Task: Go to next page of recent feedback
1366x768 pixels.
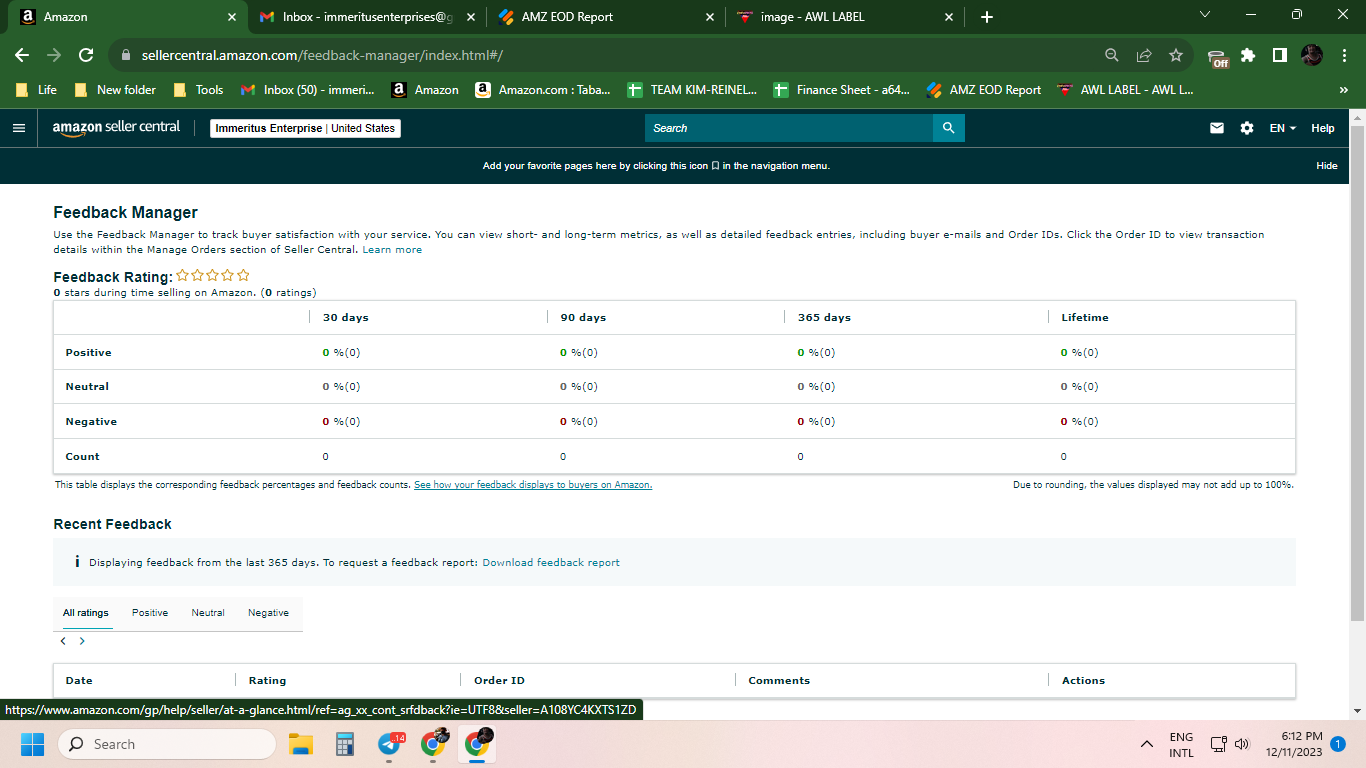Action: [82, 641]
